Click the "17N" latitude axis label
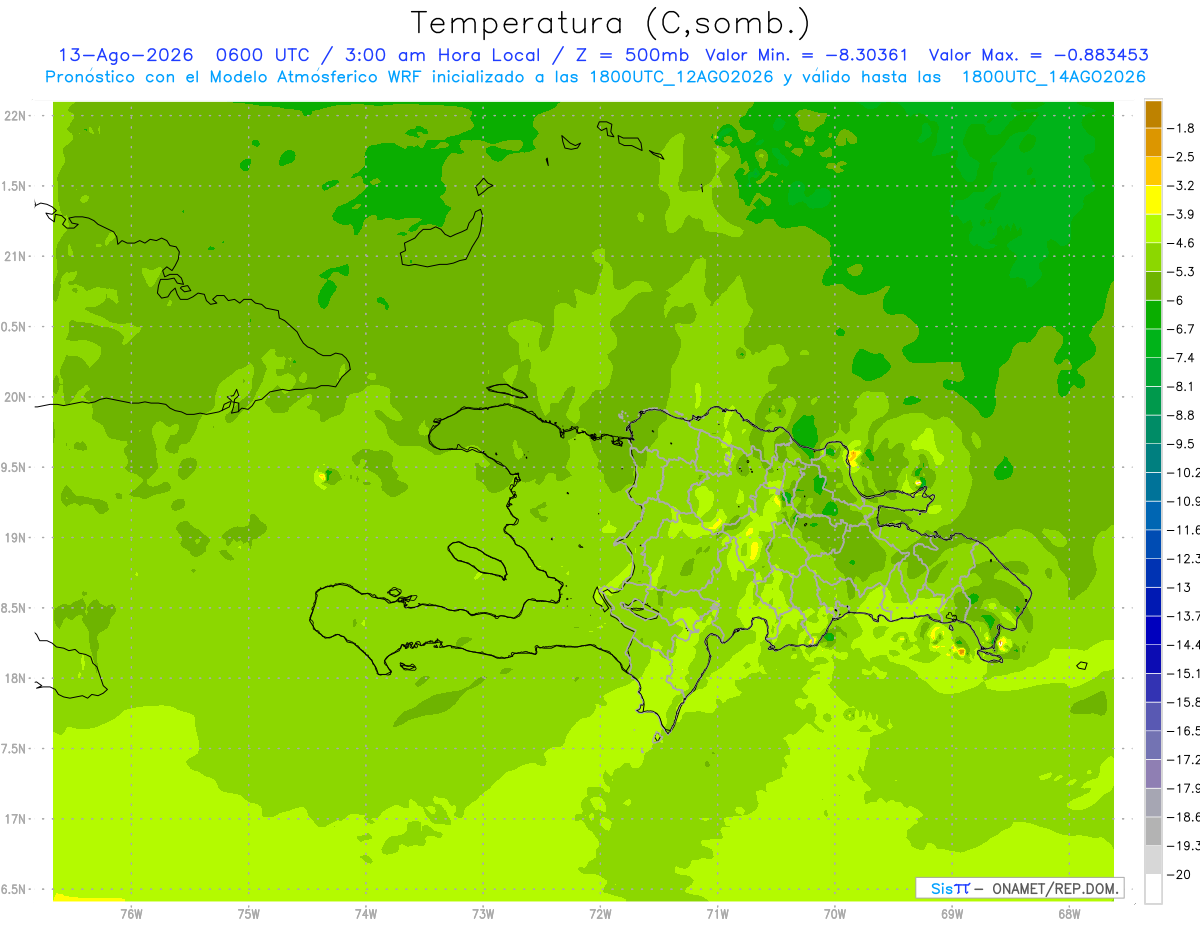1200x927 pixels. pos(16,820)
